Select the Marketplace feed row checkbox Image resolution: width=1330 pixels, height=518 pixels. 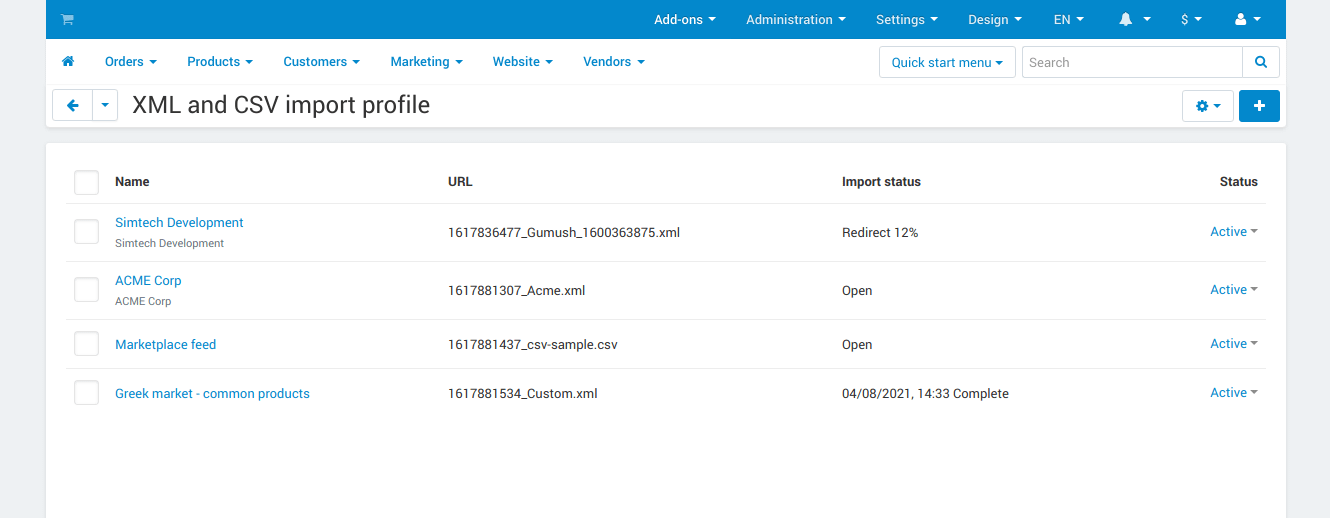pos(87,344)
